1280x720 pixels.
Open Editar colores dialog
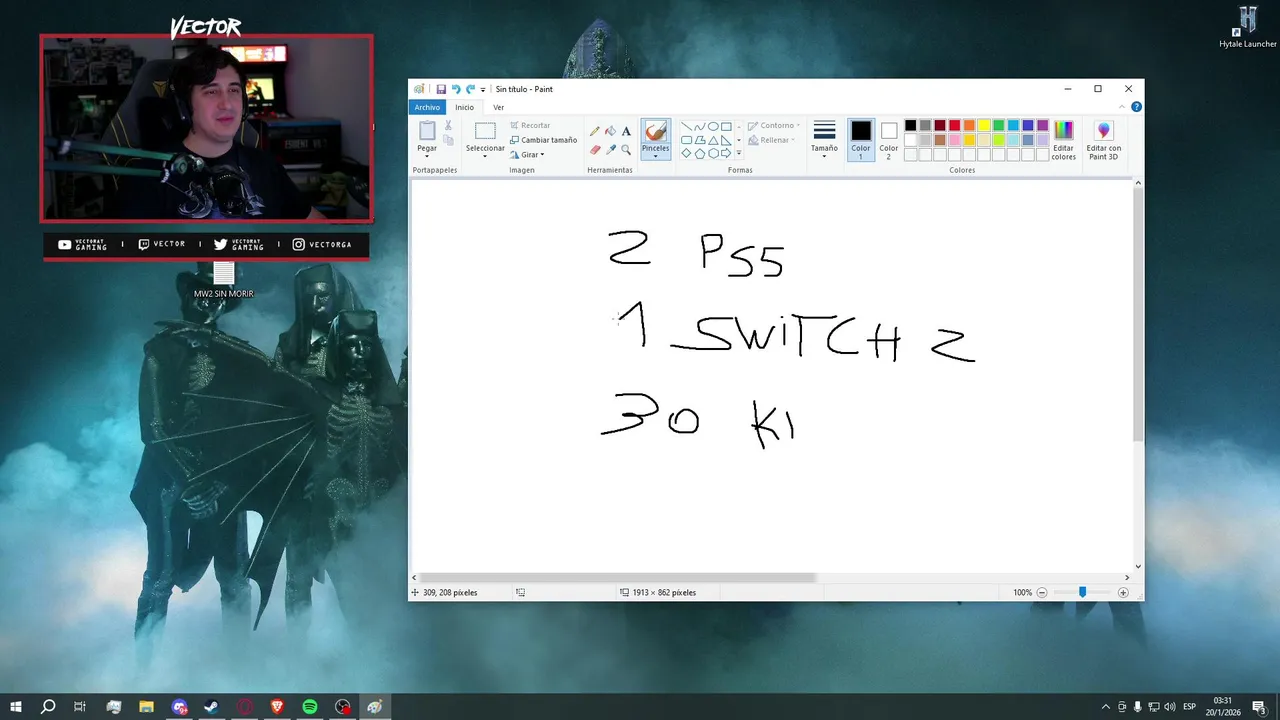click(x=1064, y=140)
